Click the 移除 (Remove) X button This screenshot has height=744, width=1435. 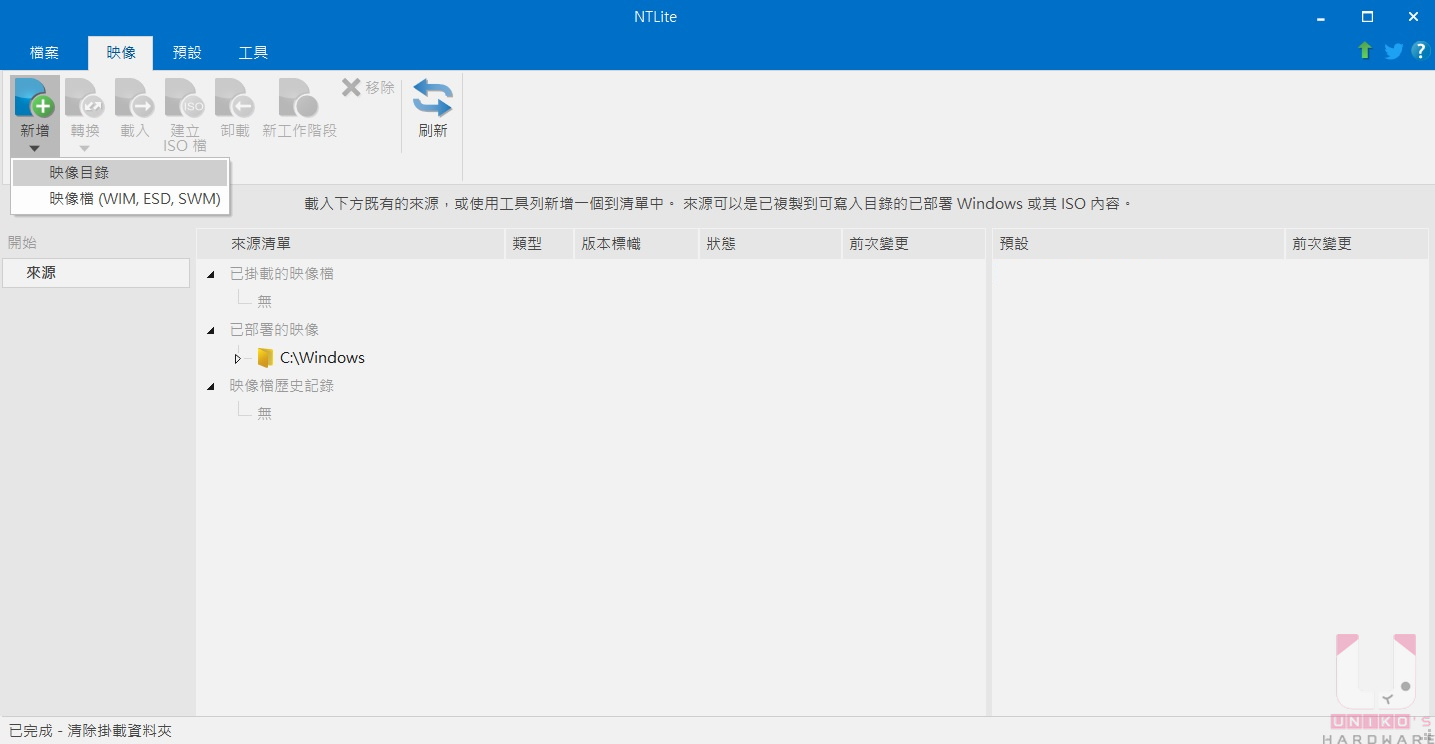368,87
